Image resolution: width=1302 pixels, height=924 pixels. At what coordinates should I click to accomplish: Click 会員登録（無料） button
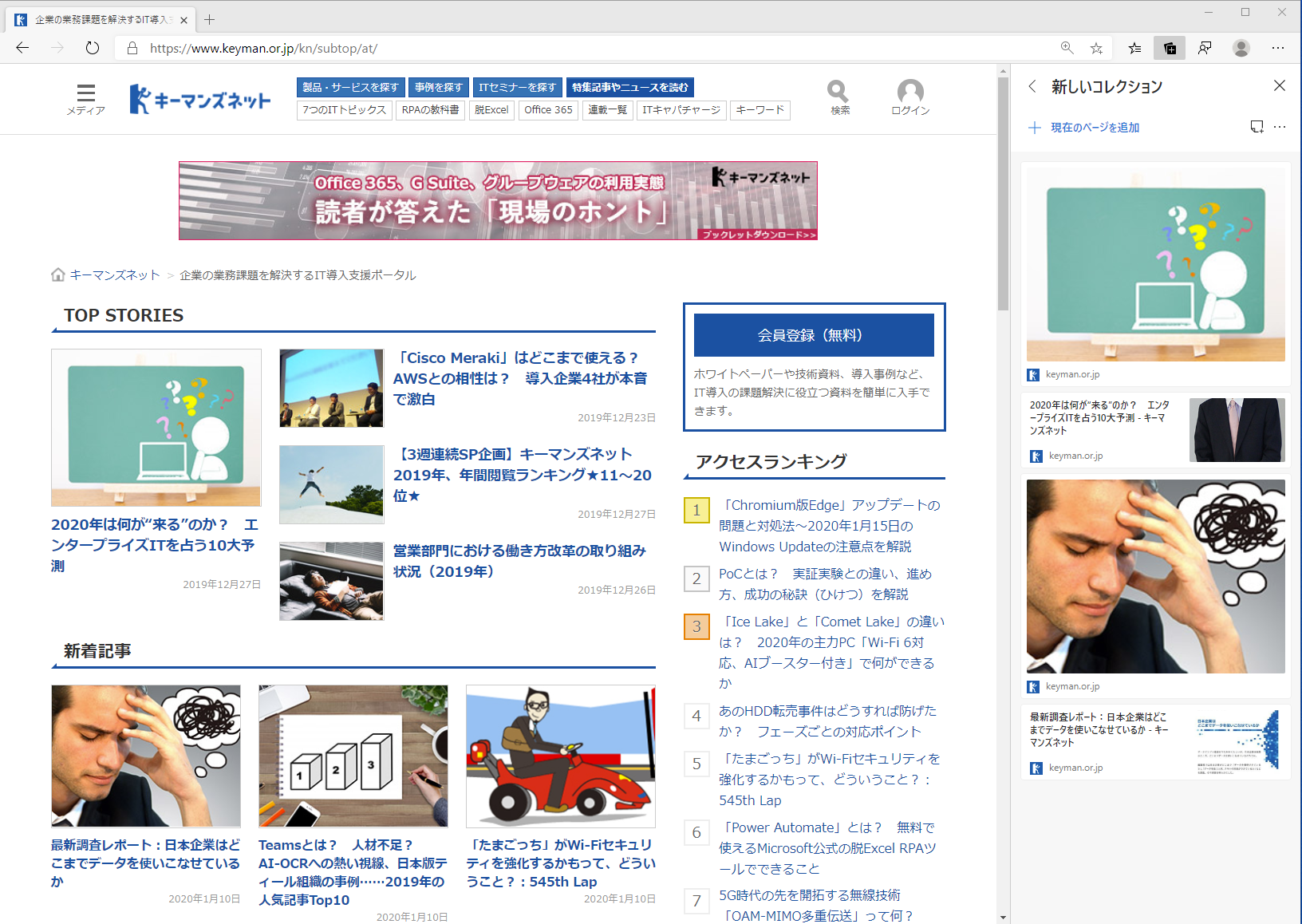coord(814,335)
